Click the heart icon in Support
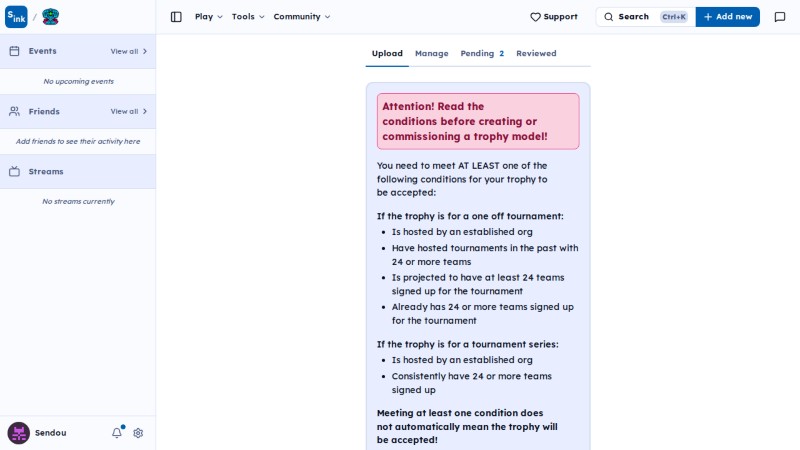Screen dimensions: 800x450 pyautogui.click(x=535, y=17)
